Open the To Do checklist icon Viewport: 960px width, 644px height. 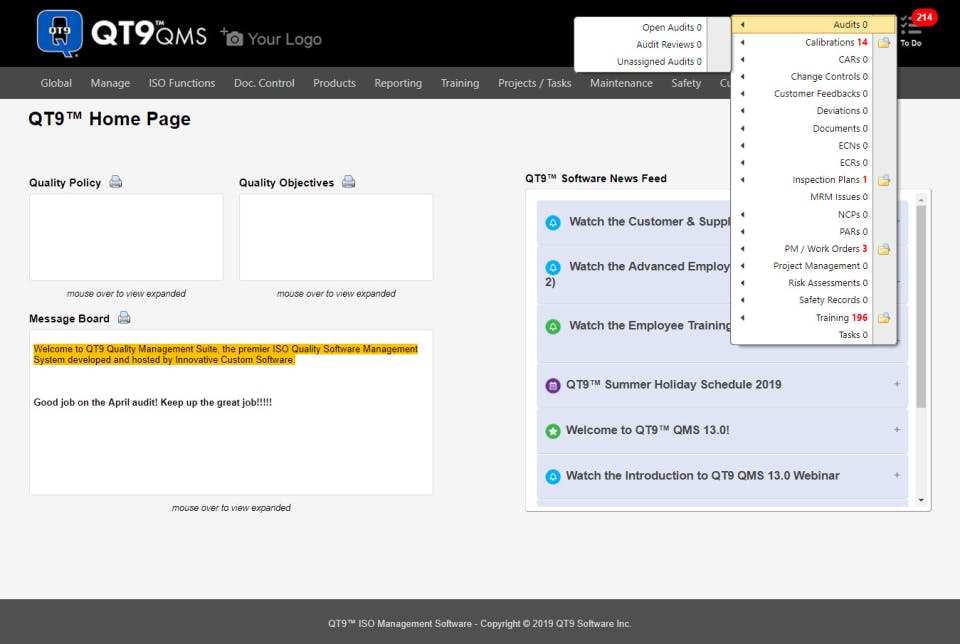point(910,27)
